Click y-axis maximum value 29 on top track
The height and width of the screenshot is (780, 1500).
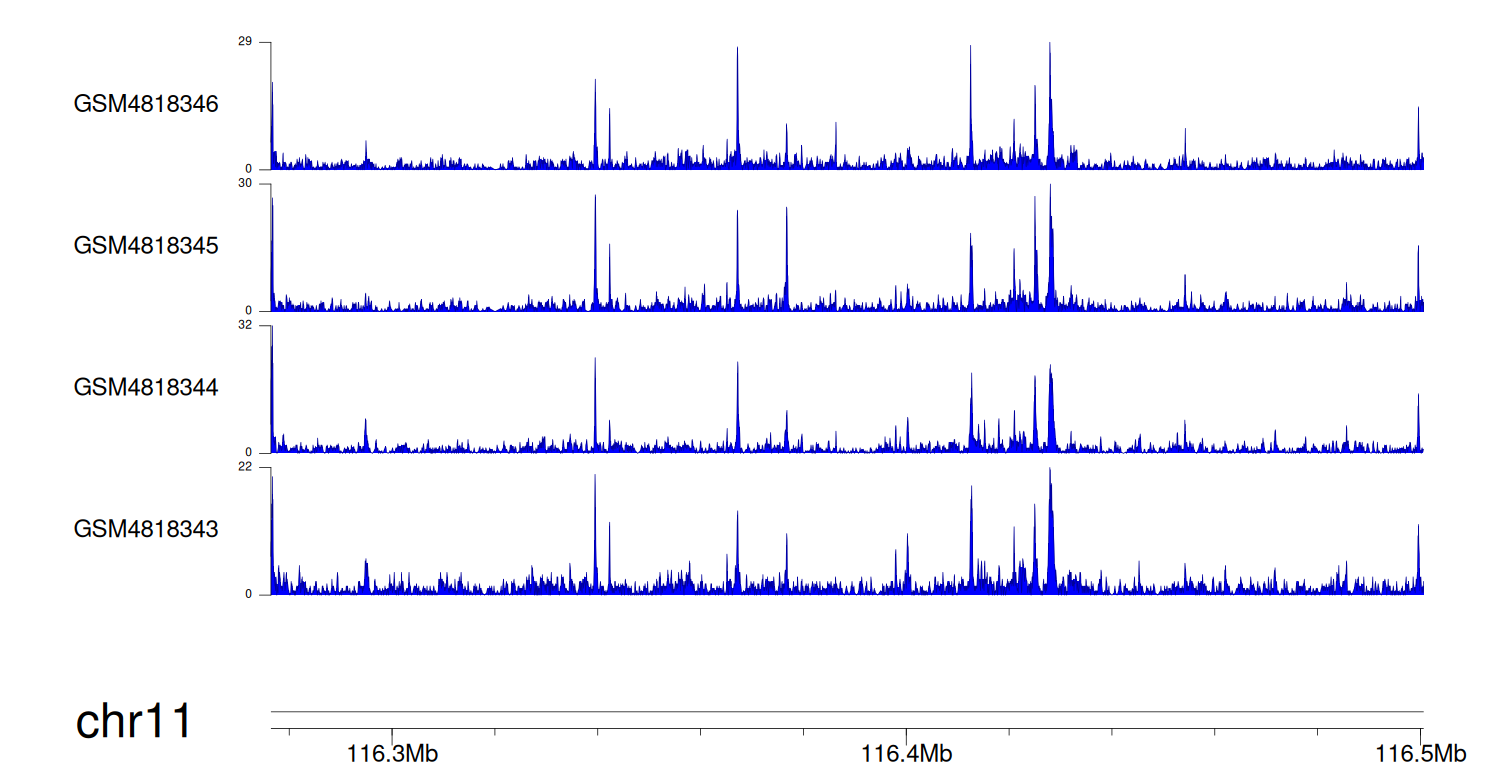pos(244,42)
